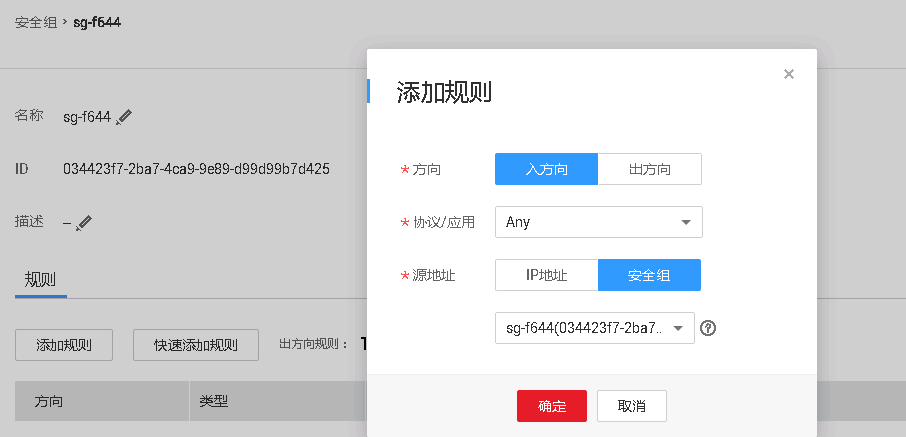Screen dimensions: 906x437
Task: Choose IP地址 as source type
Action: 547,275
